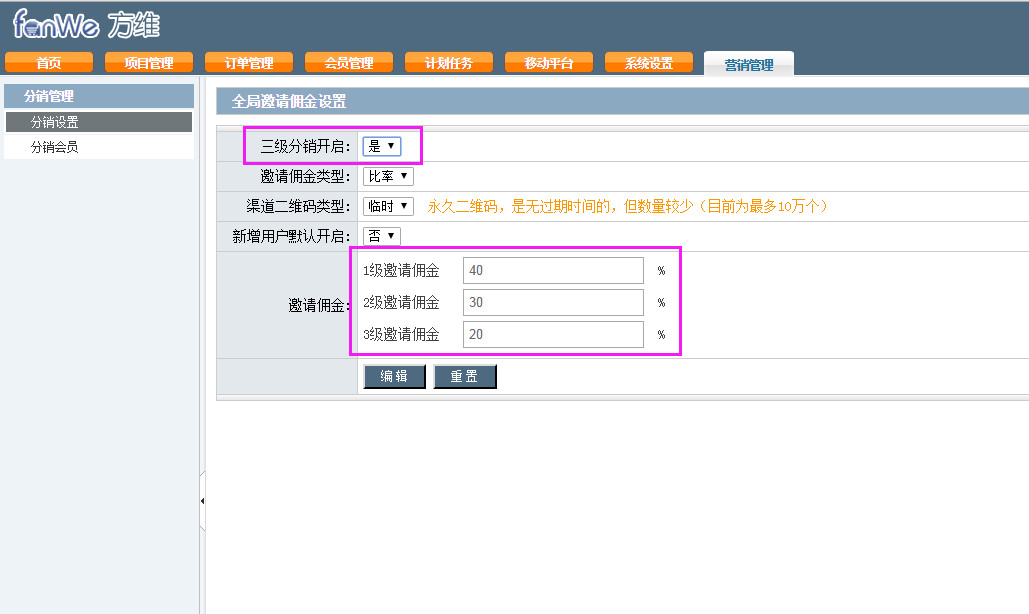Open the 首页 tab
Image resolution: width=1029 pixels, height=614 pixels.
(49, 63)
